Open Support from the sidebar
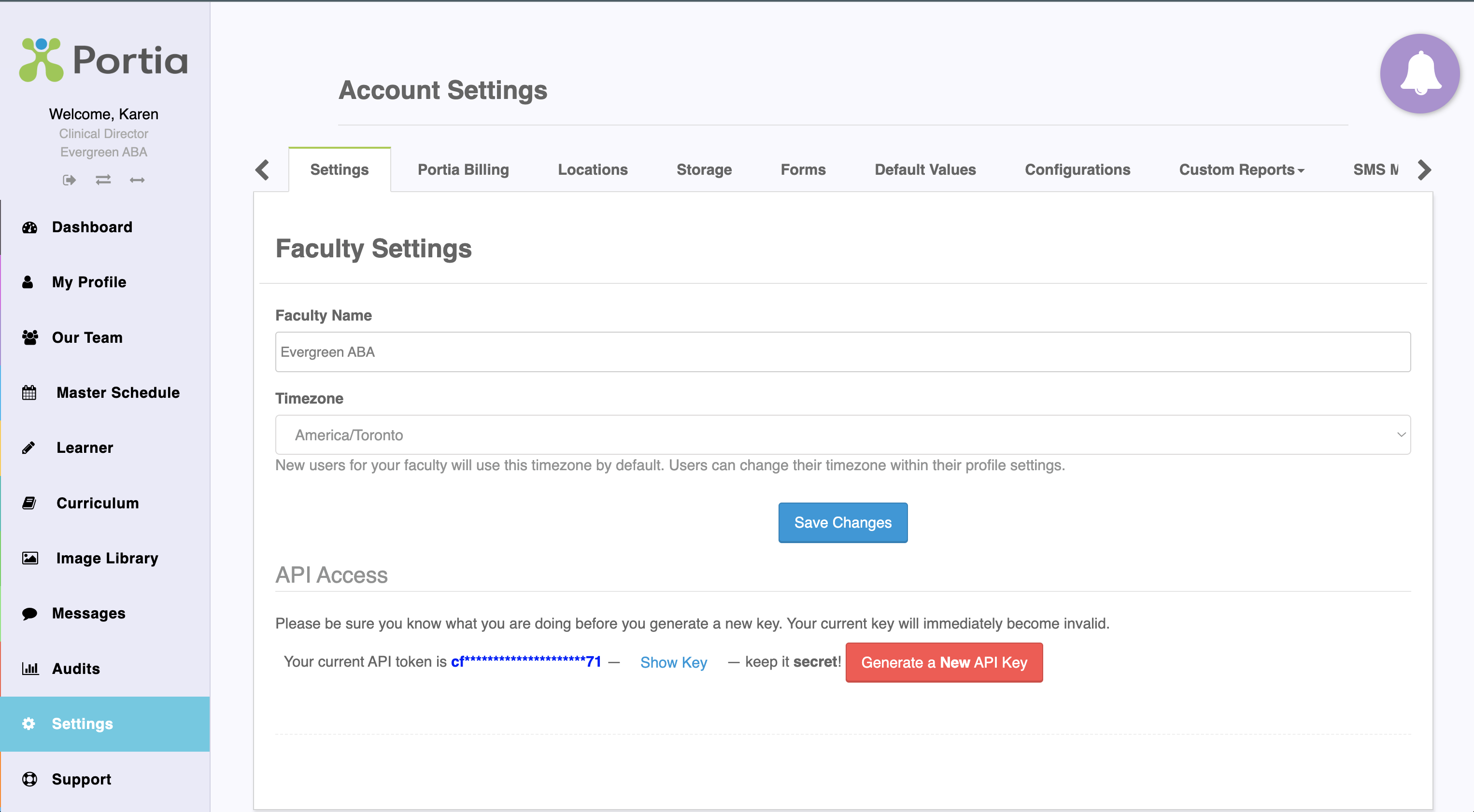 pos(81,779)
